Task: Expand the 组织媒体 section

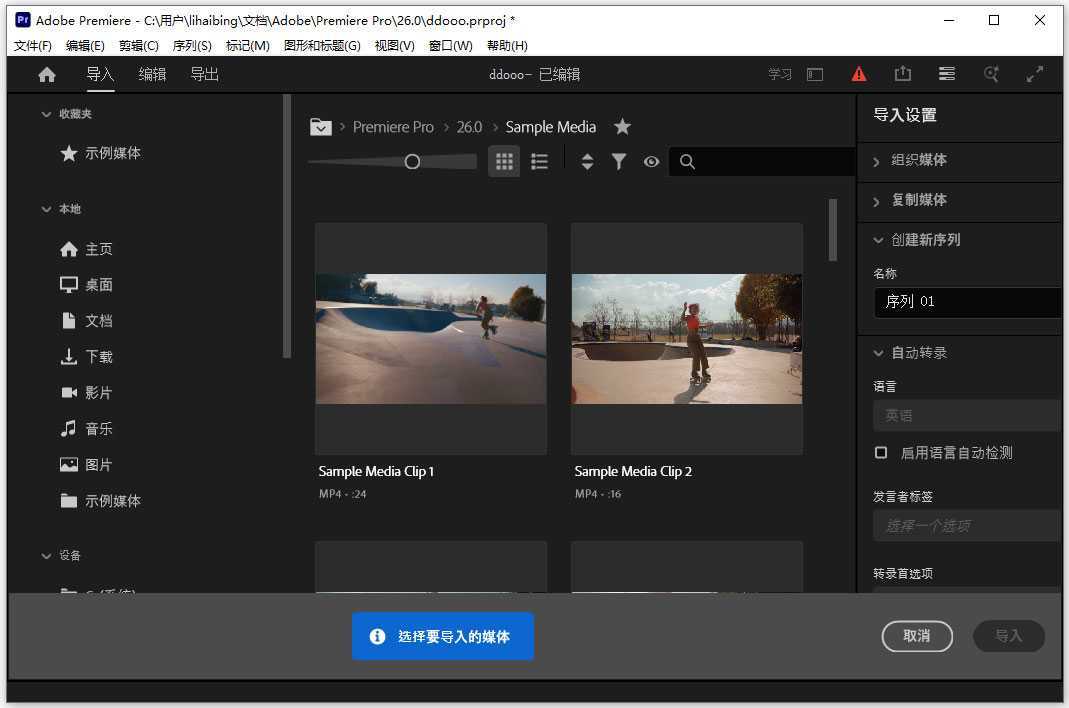Action: tap(917, 160)
